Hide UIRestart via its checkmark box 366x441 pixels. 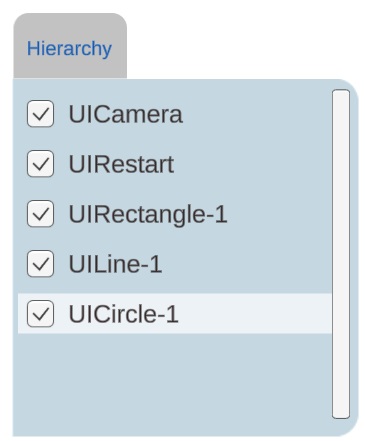[40, 164]
